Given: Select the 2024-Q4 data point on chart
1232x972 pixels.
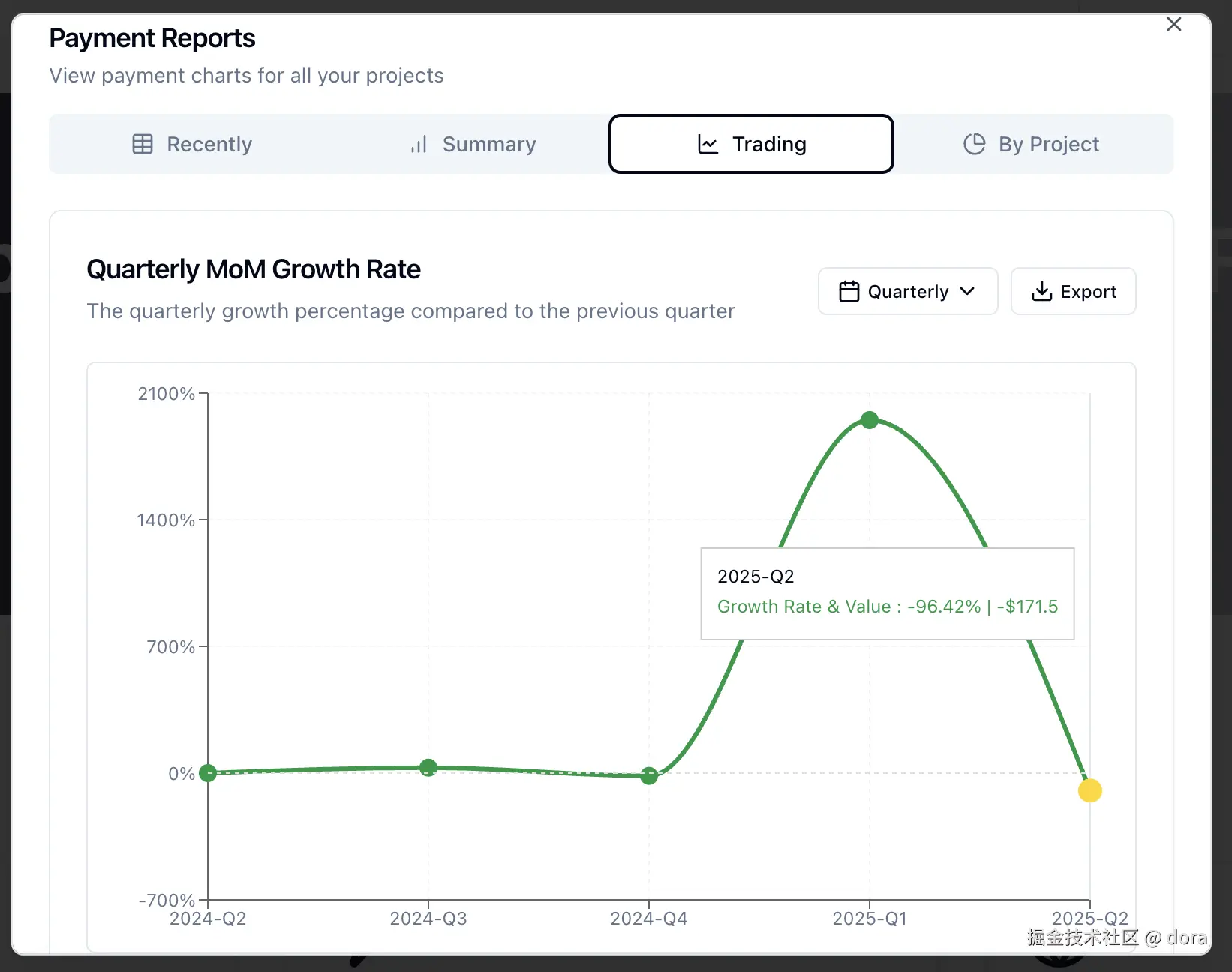Looking at the screenshot, I should click(x=649, y=776).
